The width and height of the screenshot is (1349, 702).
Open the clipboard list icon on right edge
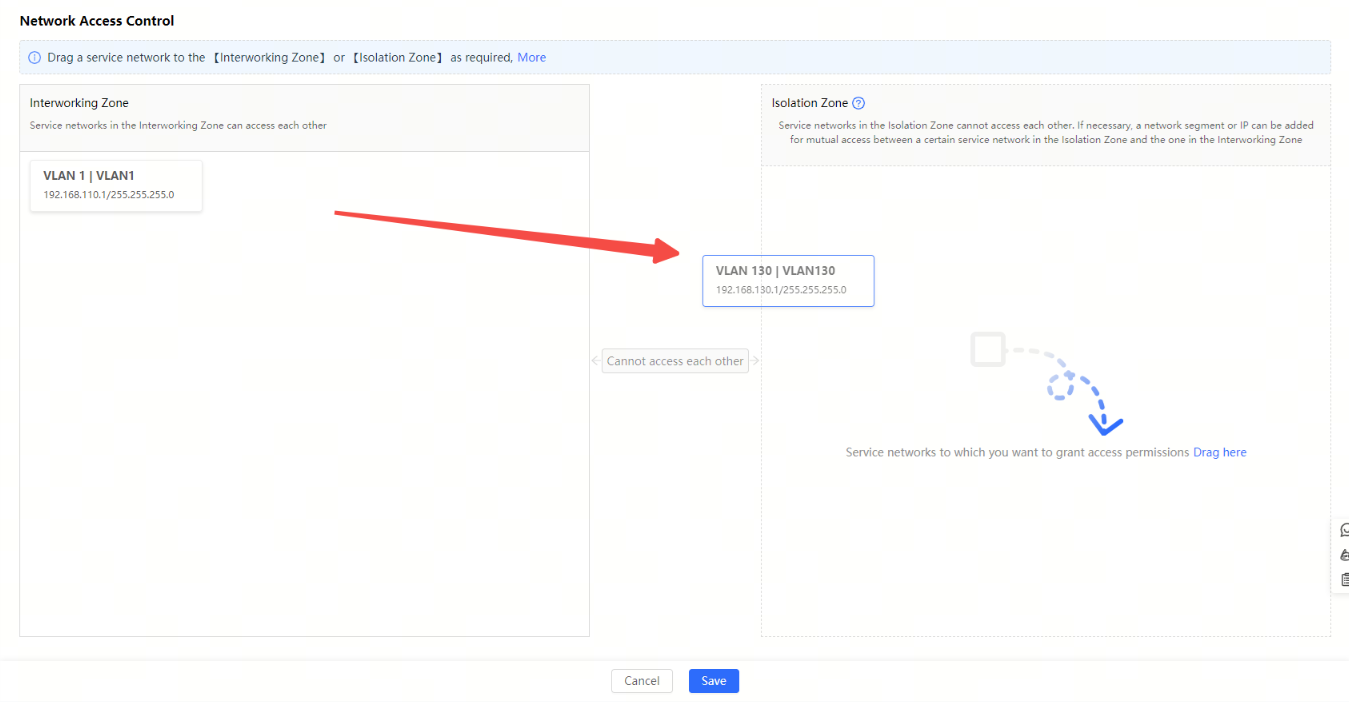[1343, 580]
